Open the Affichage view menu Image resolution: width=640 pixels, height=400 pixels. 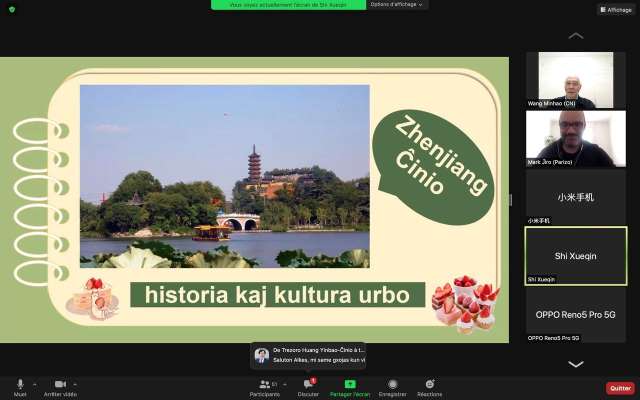click(616, 9)
